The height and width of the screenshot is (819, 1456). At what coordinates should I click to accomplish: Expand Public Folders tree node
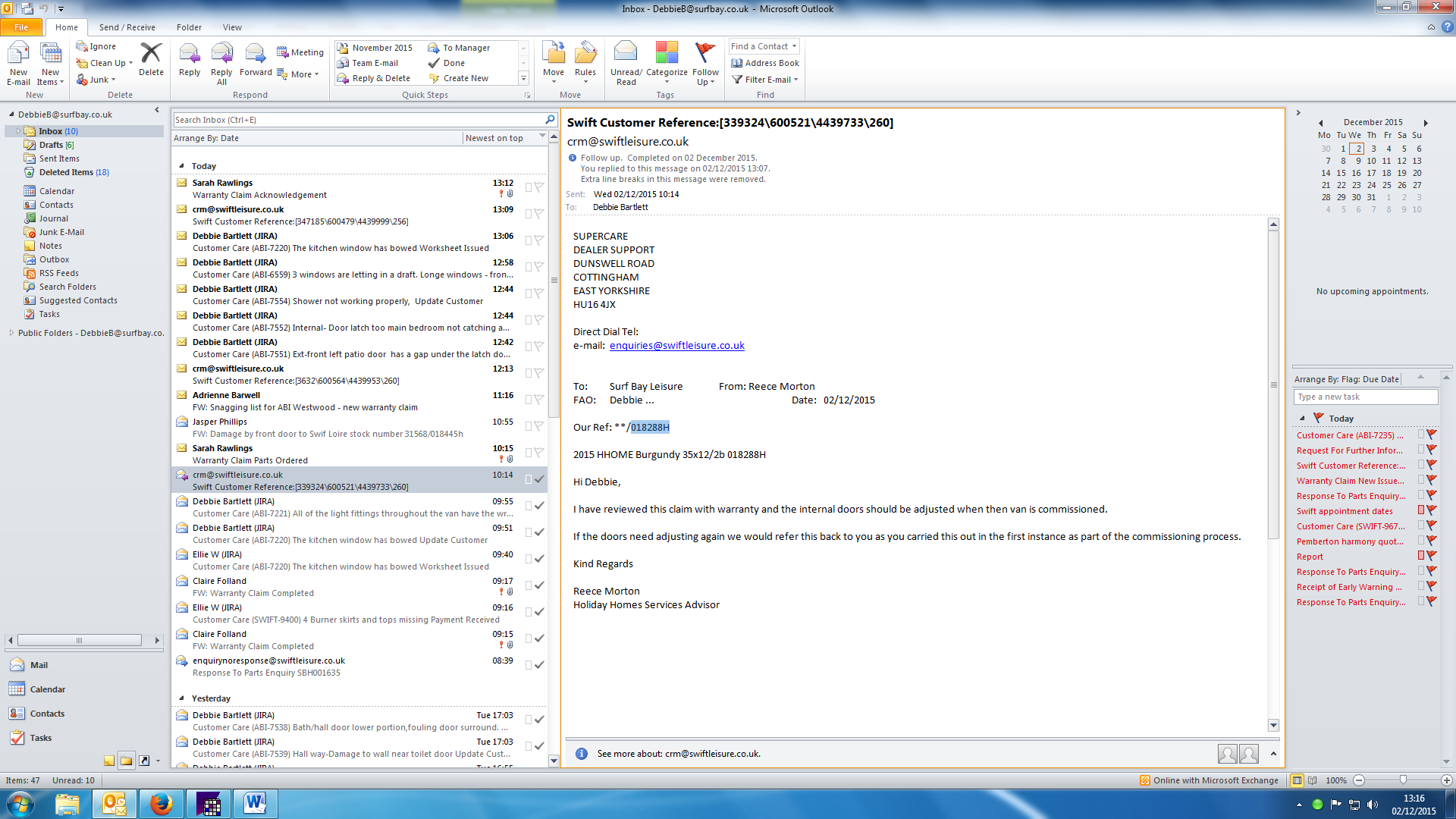(x=11, y=333)
